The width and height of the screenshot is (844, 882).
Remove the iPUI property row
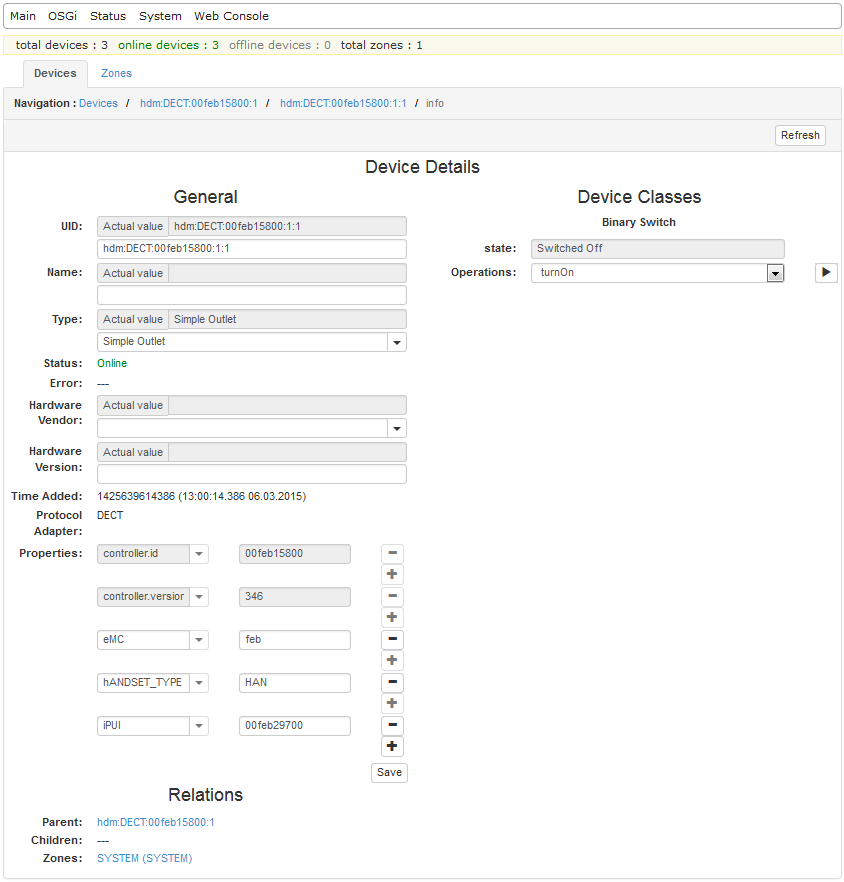(x=392, y=725)
